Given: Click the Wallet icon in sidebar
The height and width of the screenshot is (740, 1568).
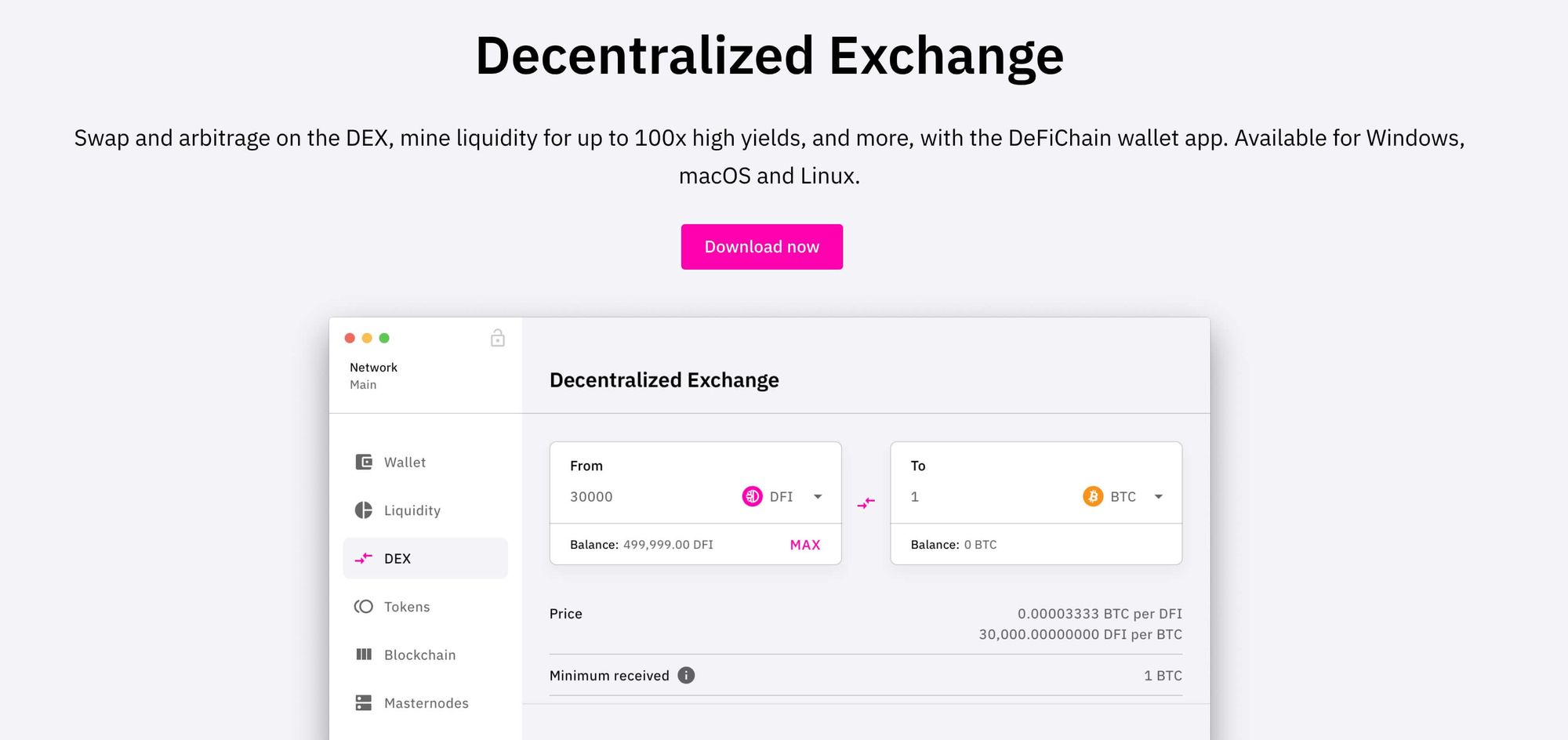Looking at the screenshot, I should 364,462.
